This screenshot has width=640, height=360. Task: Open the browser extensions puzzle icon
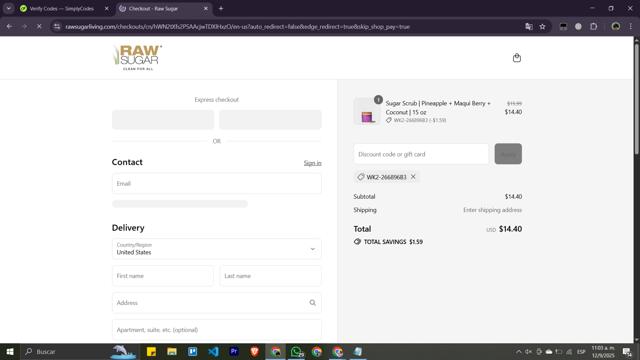tap(593, 27)
